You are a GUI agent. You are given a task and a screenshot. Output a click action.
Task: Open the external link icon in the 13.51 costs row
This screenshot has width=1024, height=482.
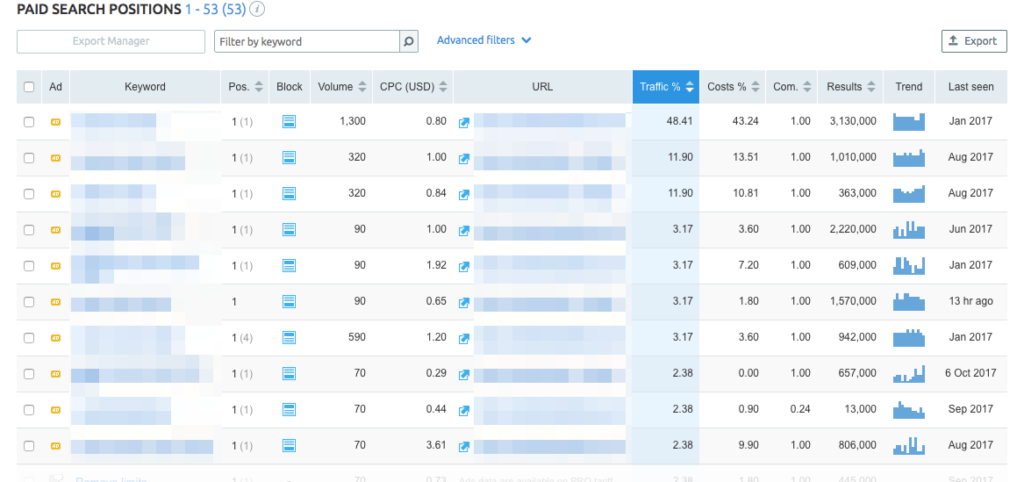(x=464, y=158)
